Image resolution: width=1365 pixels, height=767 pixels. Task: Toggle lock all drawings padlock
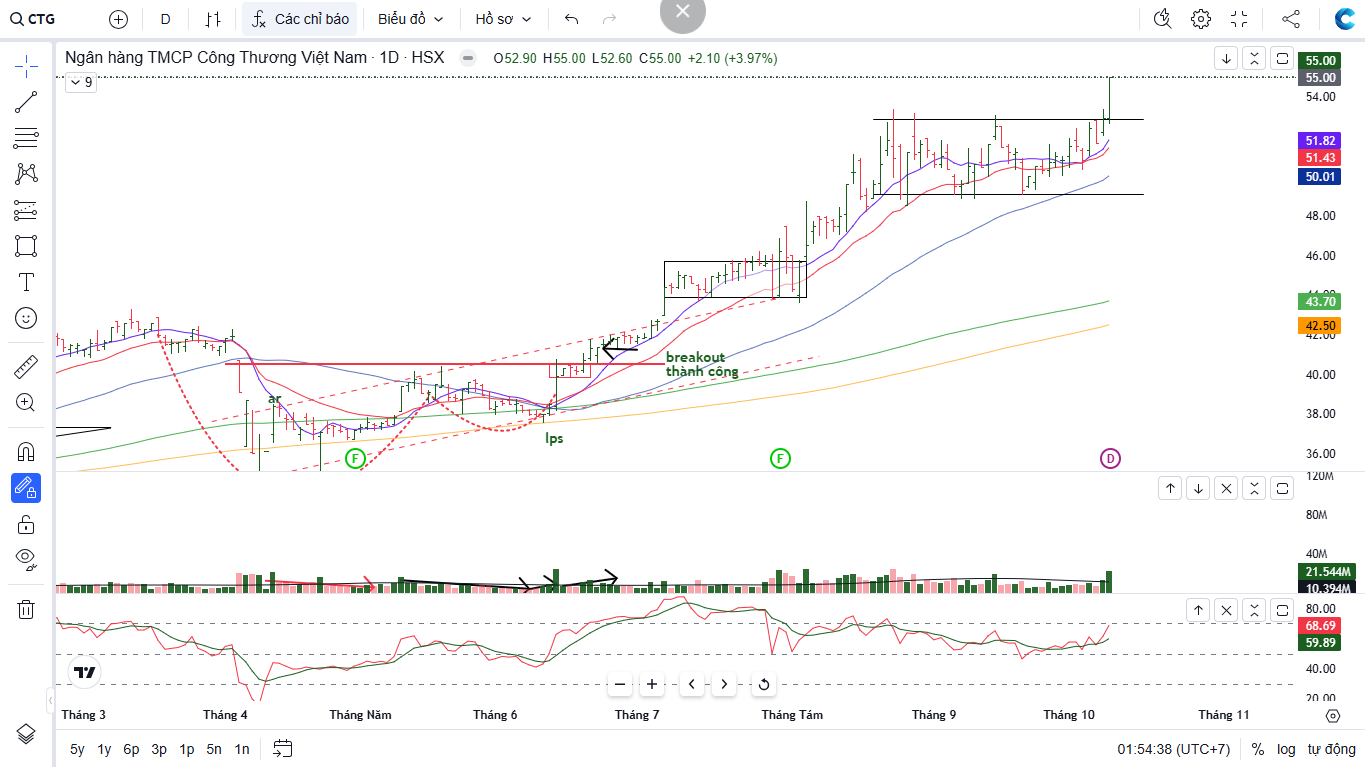26,524
